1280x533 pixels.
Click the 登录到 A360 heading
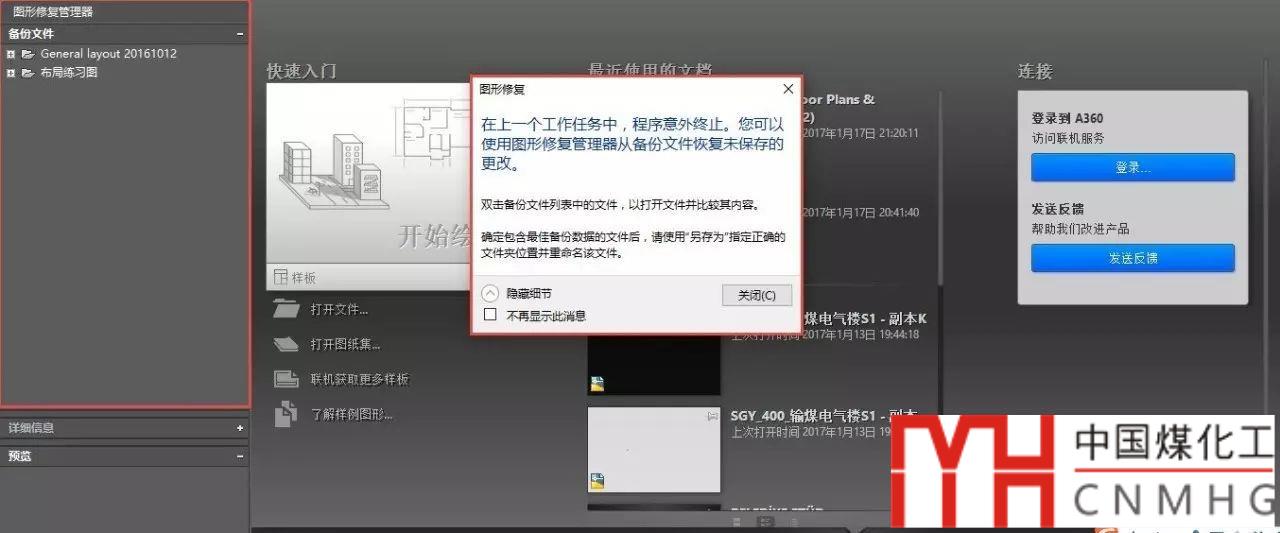coord(1068,118)
